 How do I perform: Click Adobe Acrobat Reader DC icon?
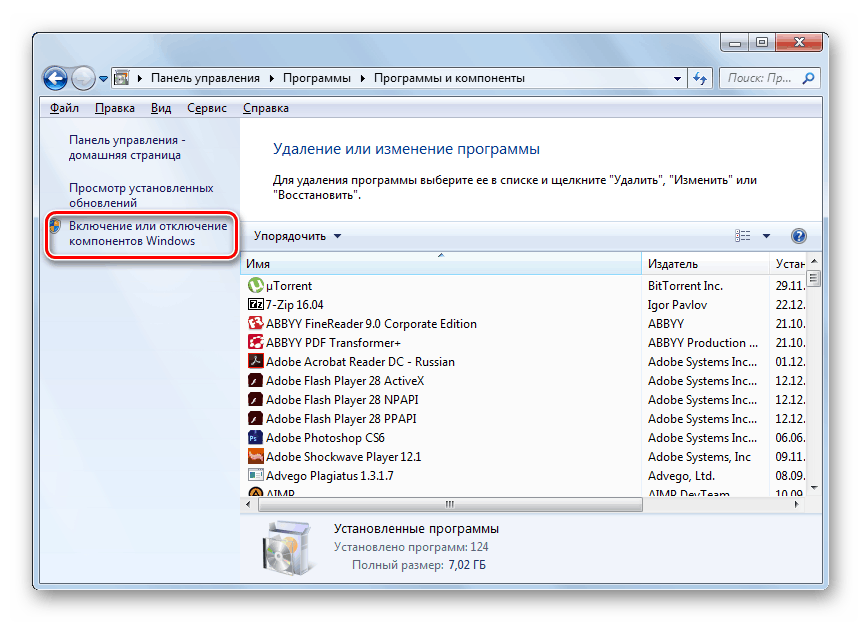256,361
